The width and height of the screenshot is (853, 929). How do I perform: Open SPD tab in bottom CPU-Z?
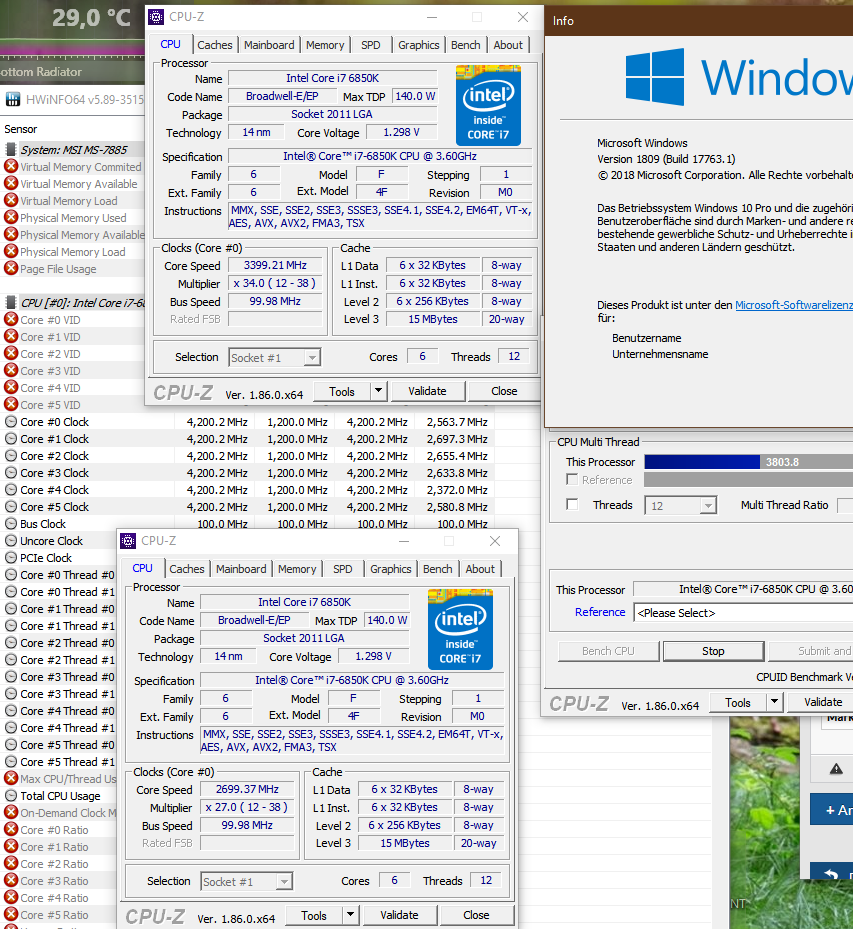pos(342,569)
